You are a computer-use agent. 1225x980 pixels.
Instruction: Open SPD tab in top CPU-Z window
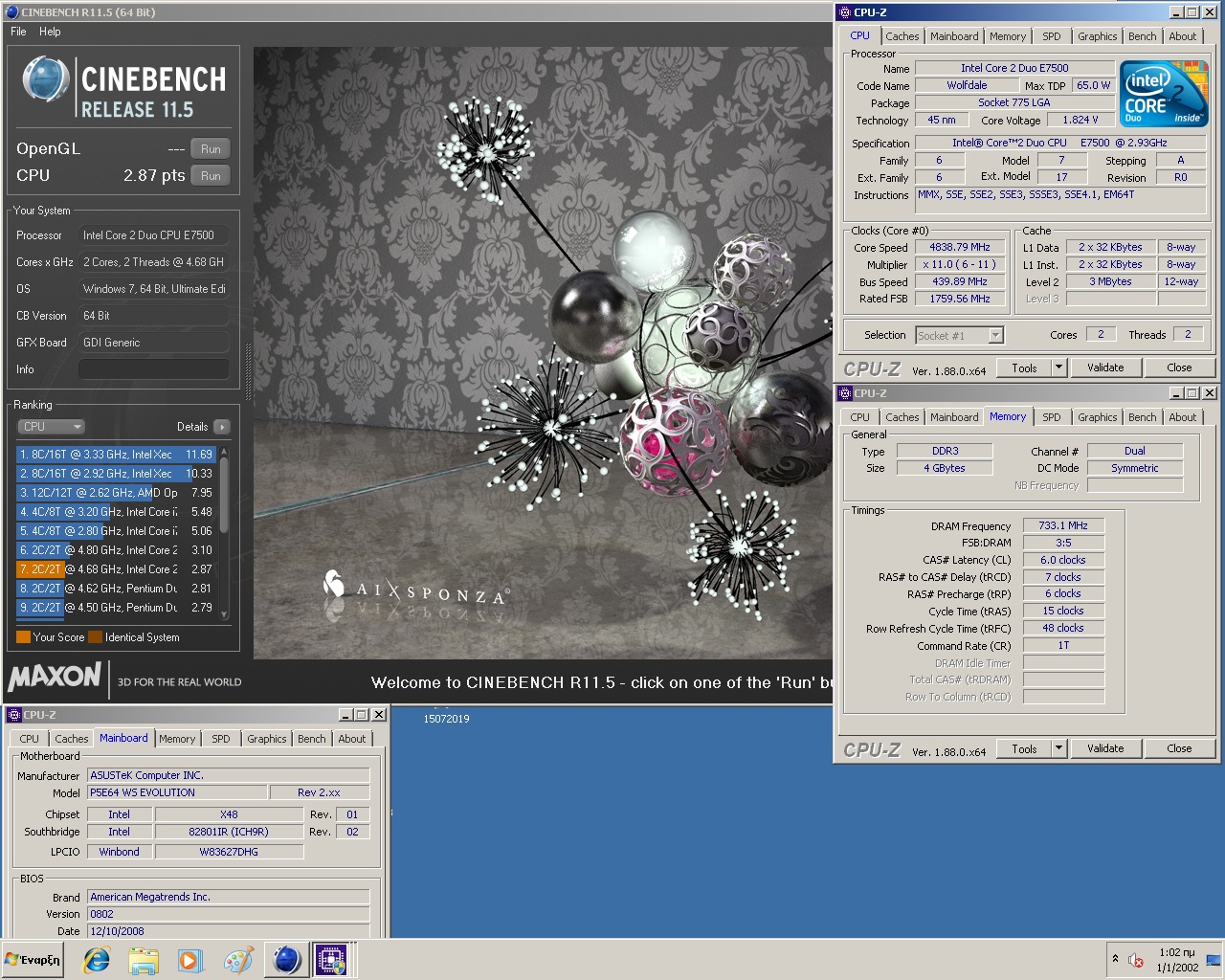[x=1051, y=36]
